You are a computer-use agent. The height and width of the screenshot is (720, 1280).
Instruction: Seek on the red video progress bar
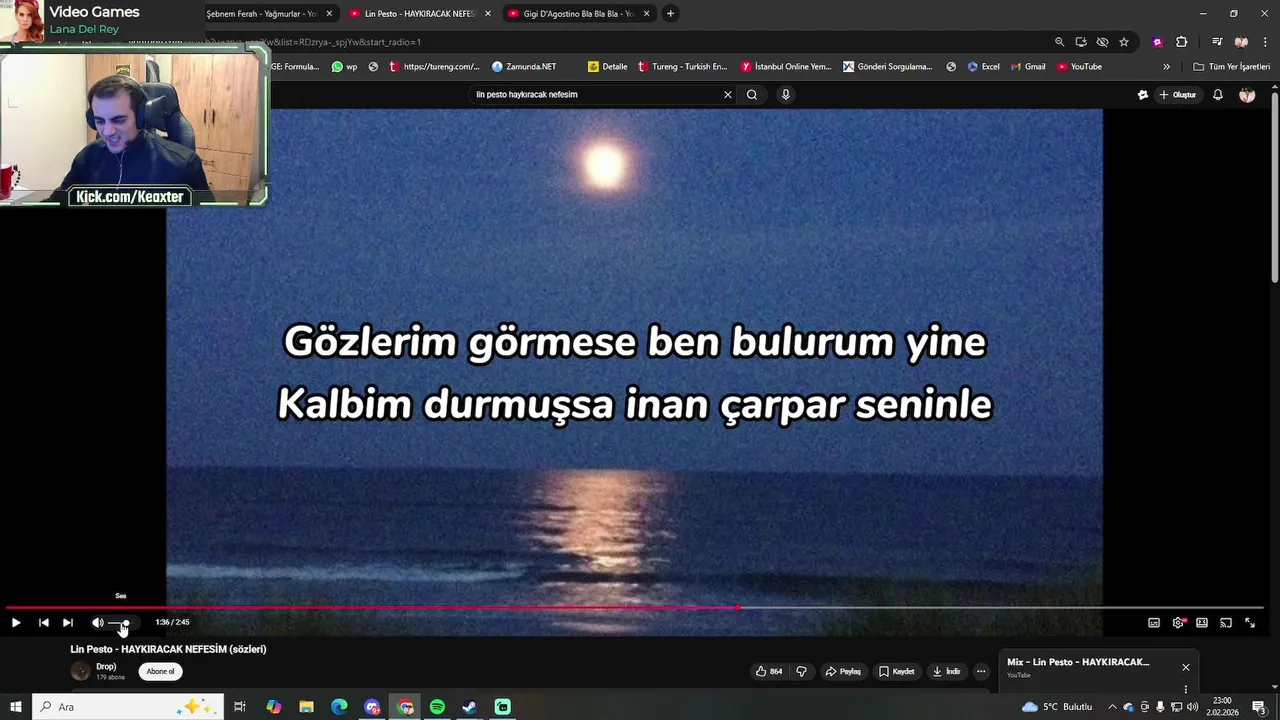coord(635,607)
